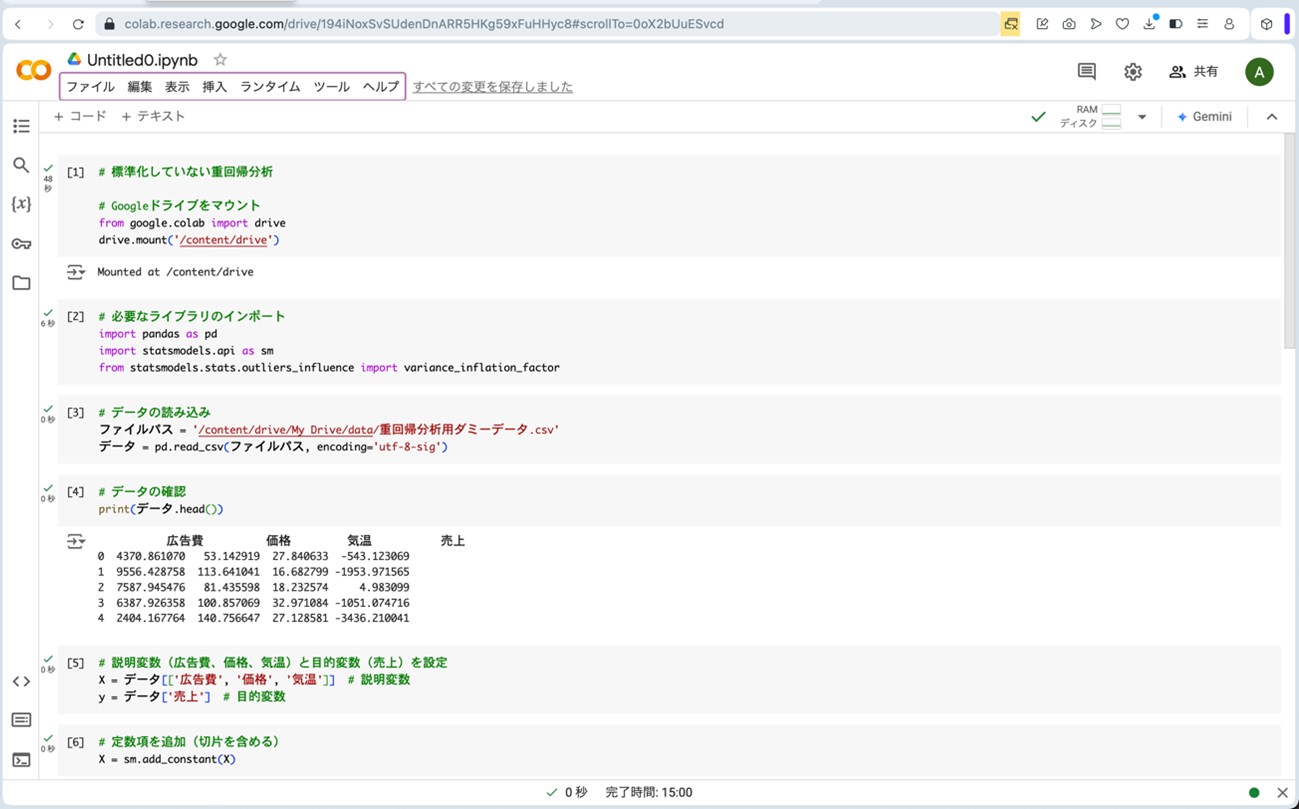Run cell [2] importing libraries
This screenshot has height=809, width=1299.
(75, 316)
